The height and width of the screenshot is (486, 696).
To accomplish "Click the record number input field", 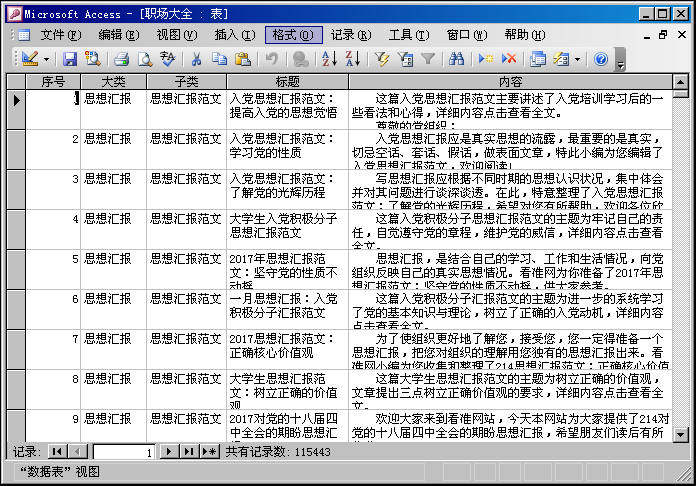I will (x=124, y=452).
